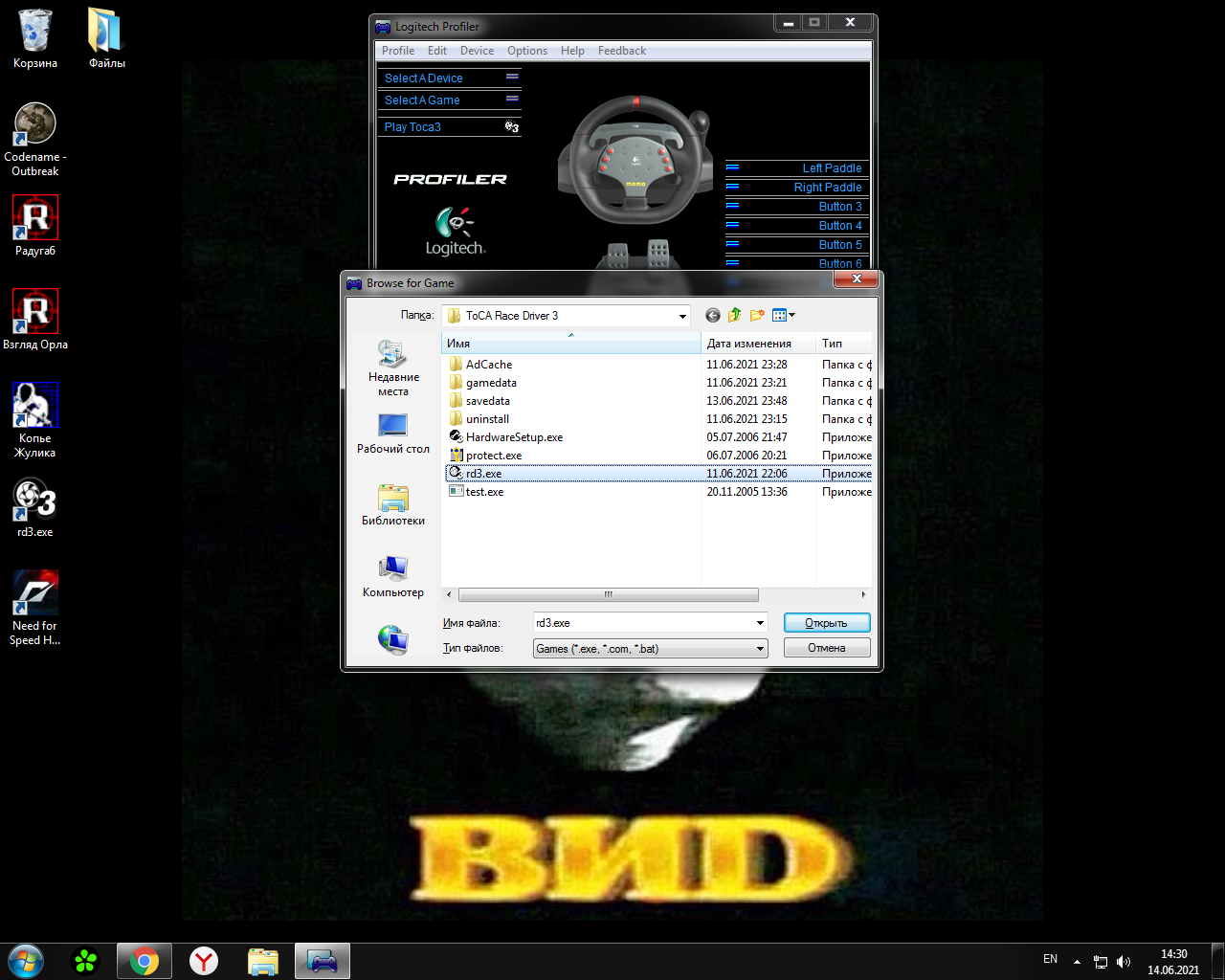1225x980 pixels.
Task: Go to Рабочий стол in the places bar
Action: point(393,434)
